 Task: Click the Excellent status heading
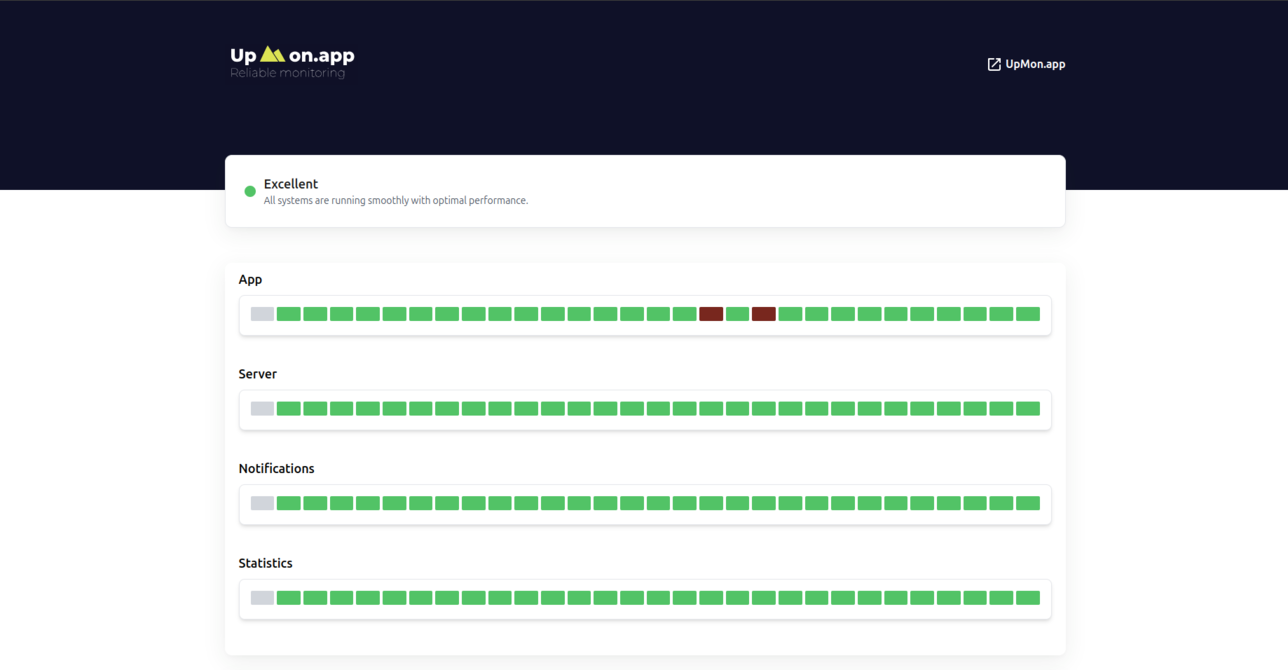(x=291, y=184)
